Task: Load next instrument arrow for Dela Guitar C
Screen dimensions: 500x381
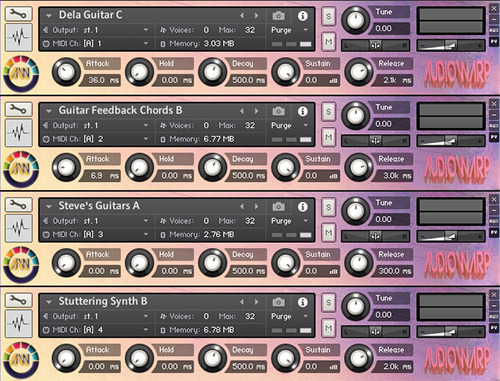Action: tap(256, 16)
